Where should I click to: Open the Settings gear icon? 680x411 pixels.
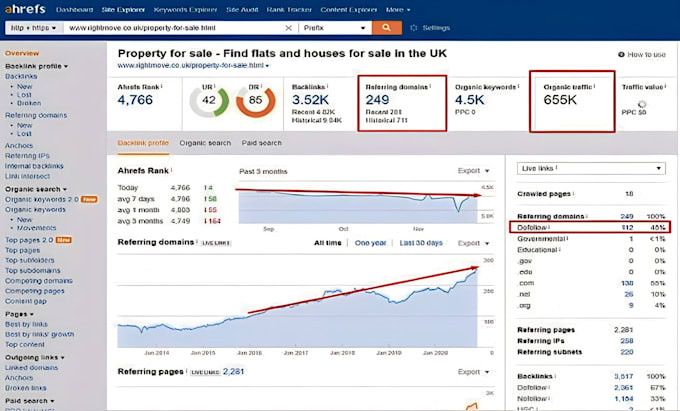(x=414, y=28)
